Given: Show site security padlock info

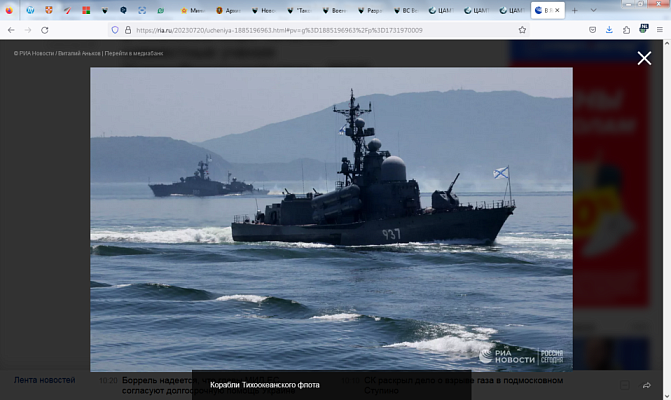Looking at the screenshot, I should 128,30.
